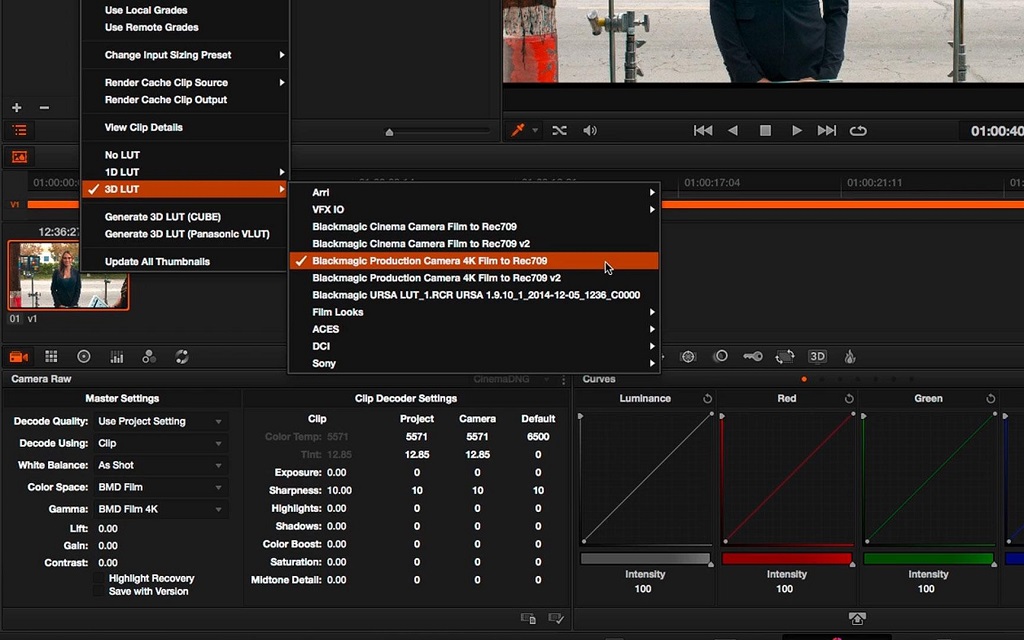
Task: Click the left icon under Clip Decoder Settings
Action: pyautogui.click(x=528, y=618)
